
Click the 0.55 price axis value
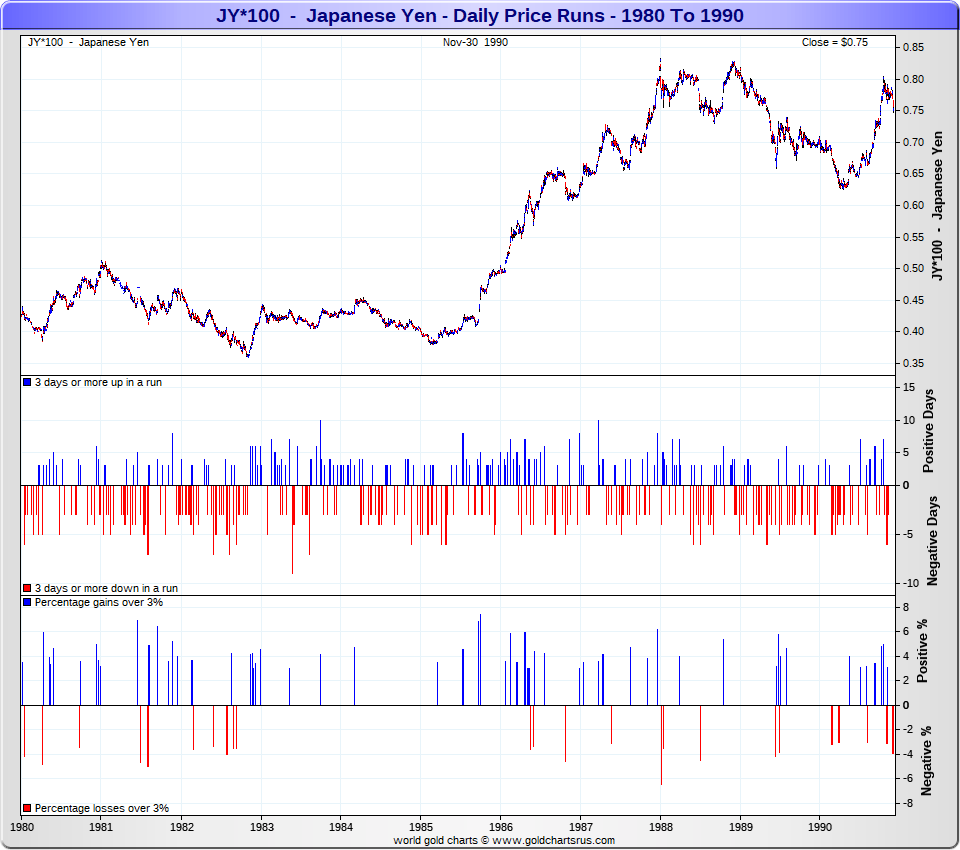(x=913, y=237)
